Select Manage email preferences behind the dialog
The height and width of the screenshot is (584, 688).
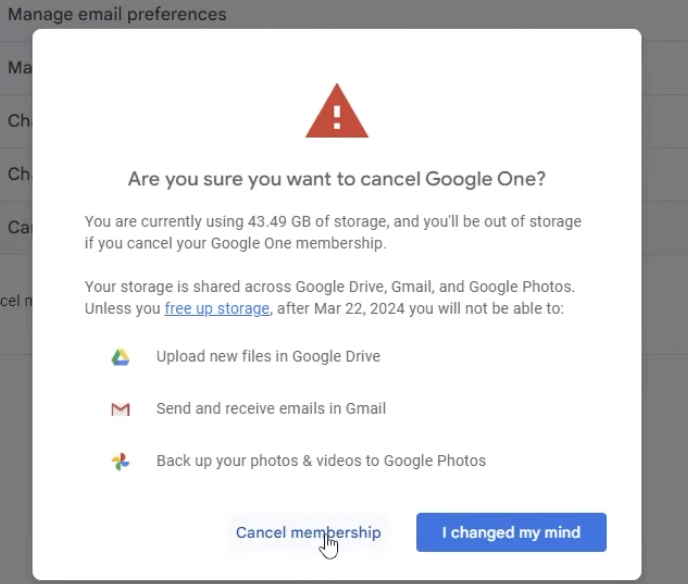[117, 15]
